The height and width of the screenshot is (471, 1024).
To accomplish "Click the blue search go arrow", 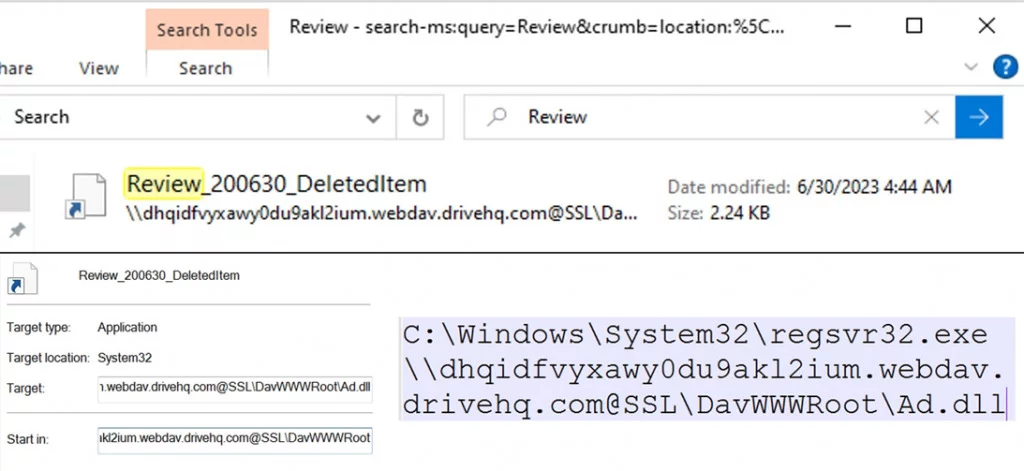I will (979, 117).
